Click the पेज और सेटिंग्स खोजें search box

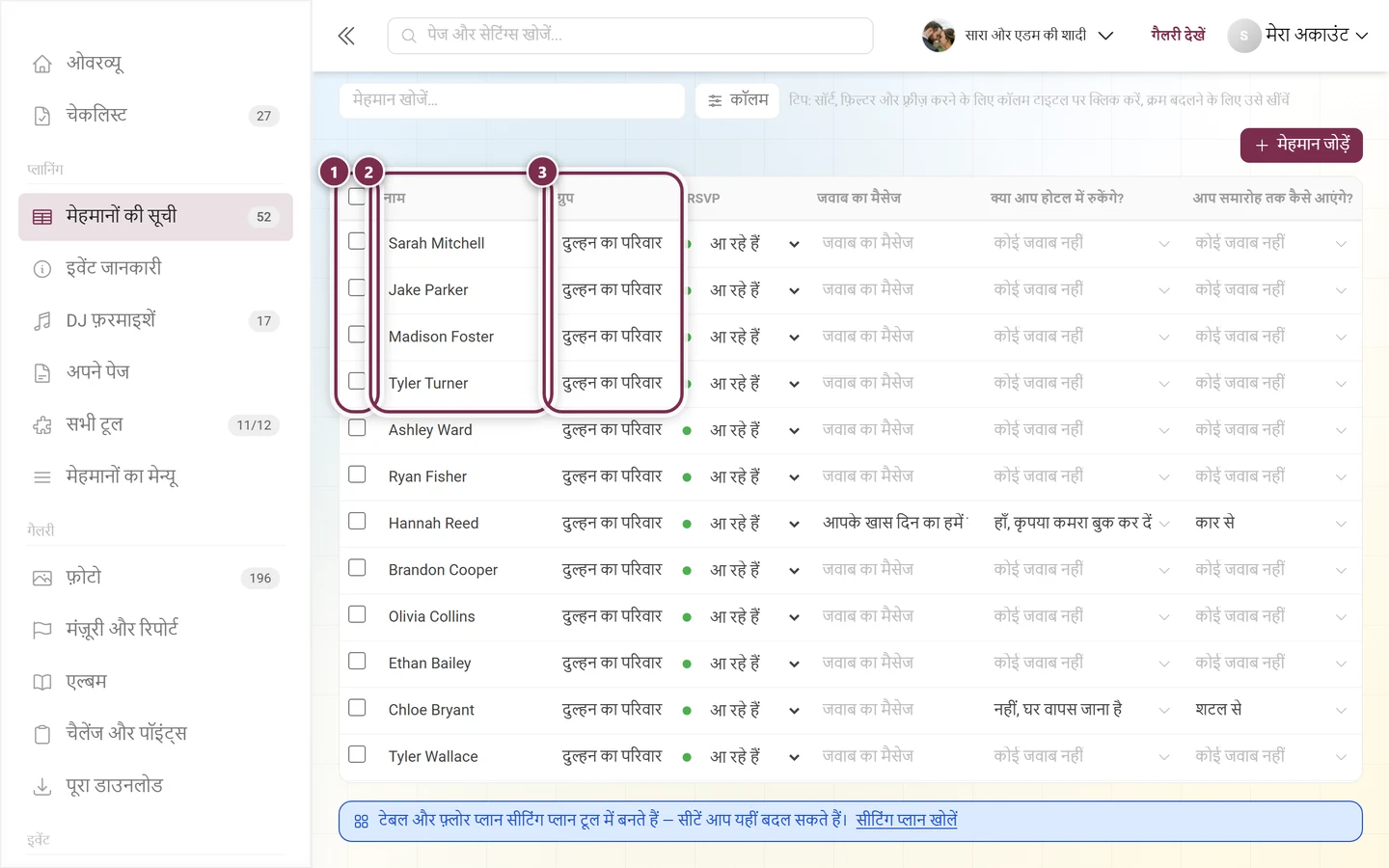pos(631,36)
